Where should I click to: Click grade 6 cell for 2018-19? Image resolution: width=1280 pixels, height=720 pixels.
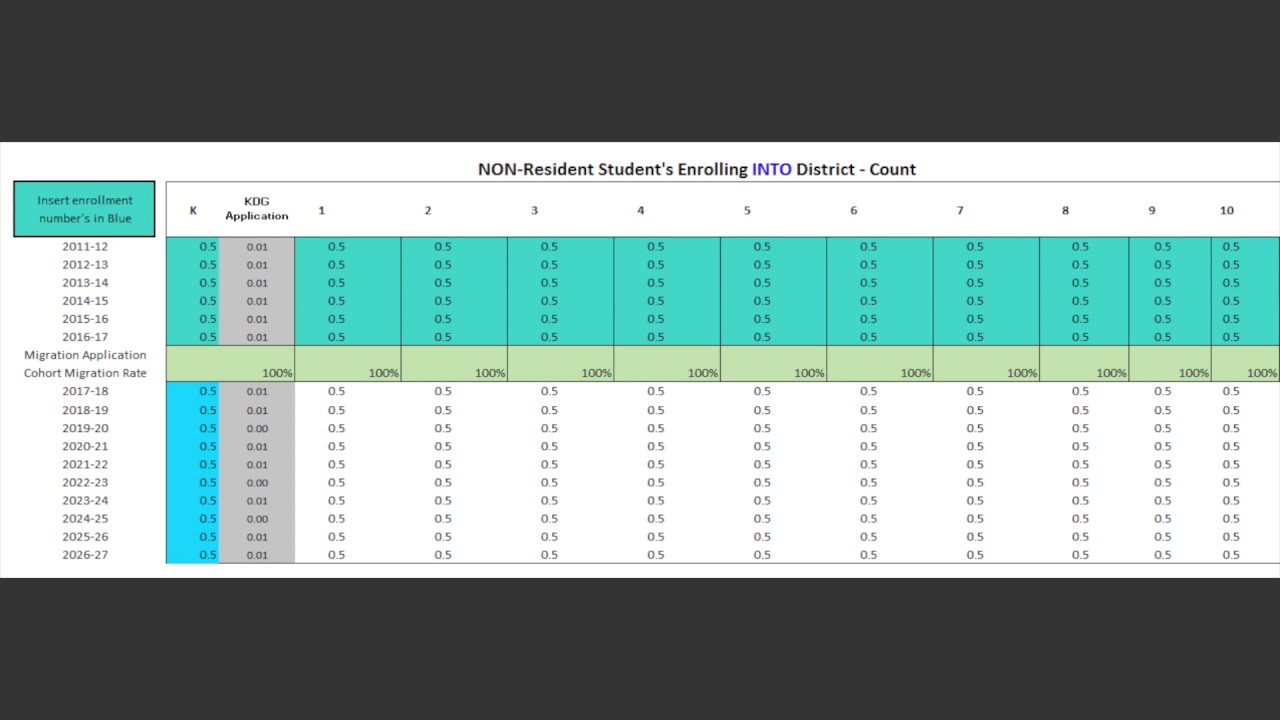coord(880,410)
